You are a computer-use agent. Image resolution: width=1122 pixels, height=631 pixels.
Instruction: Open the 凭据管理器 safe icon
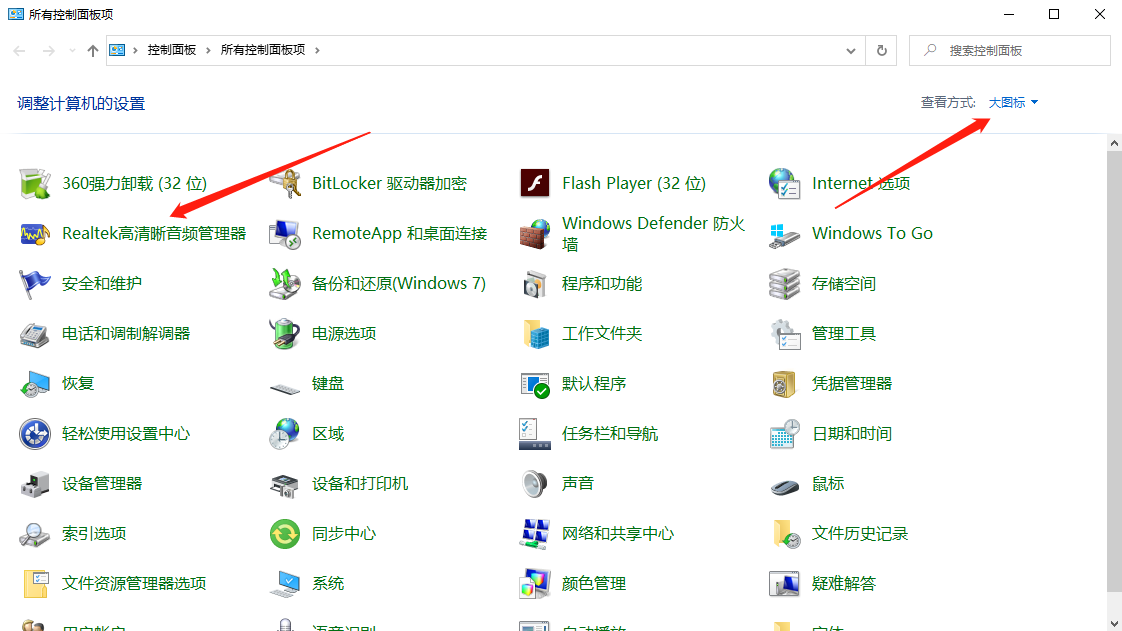click(784, 384)
